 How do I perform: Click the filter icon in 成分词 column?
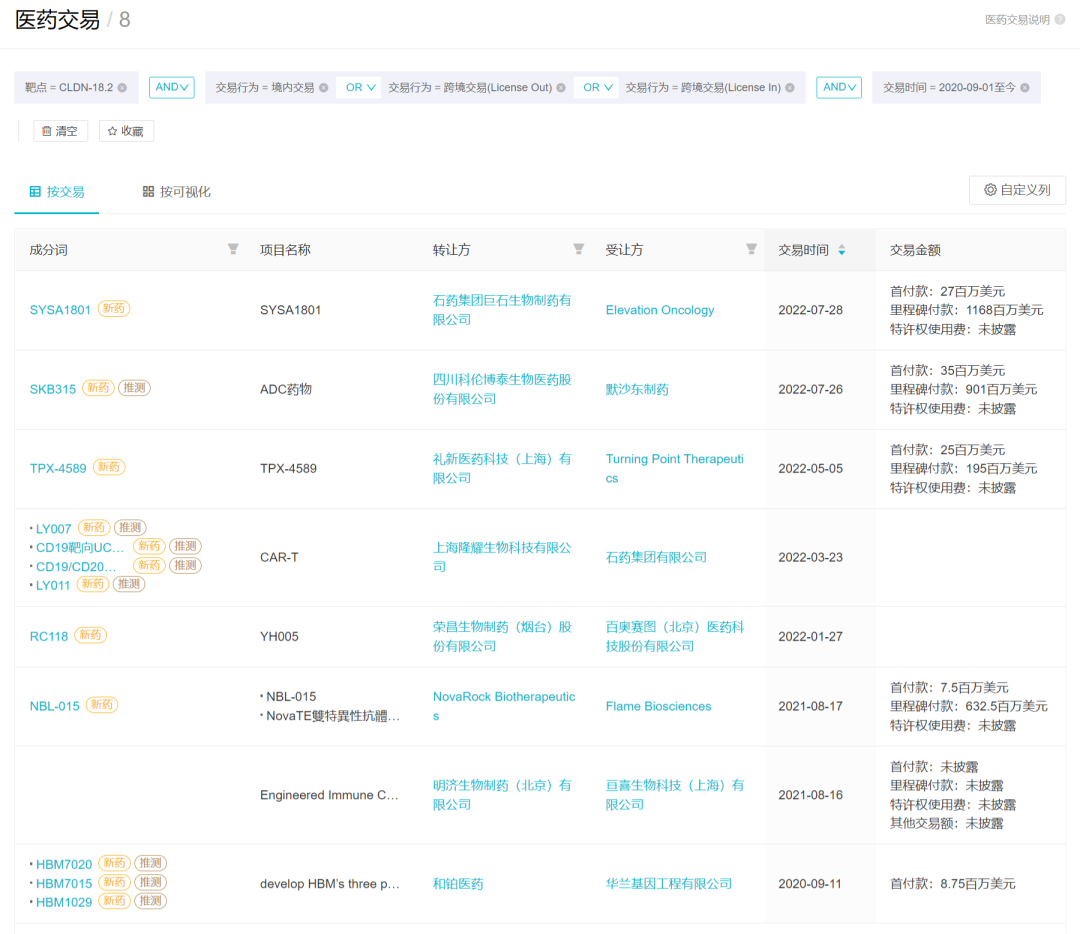click(x=233, y=249)
